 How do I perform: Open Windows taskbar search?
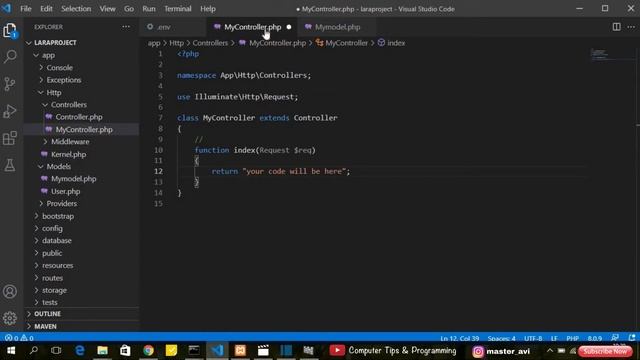[34, 350]
